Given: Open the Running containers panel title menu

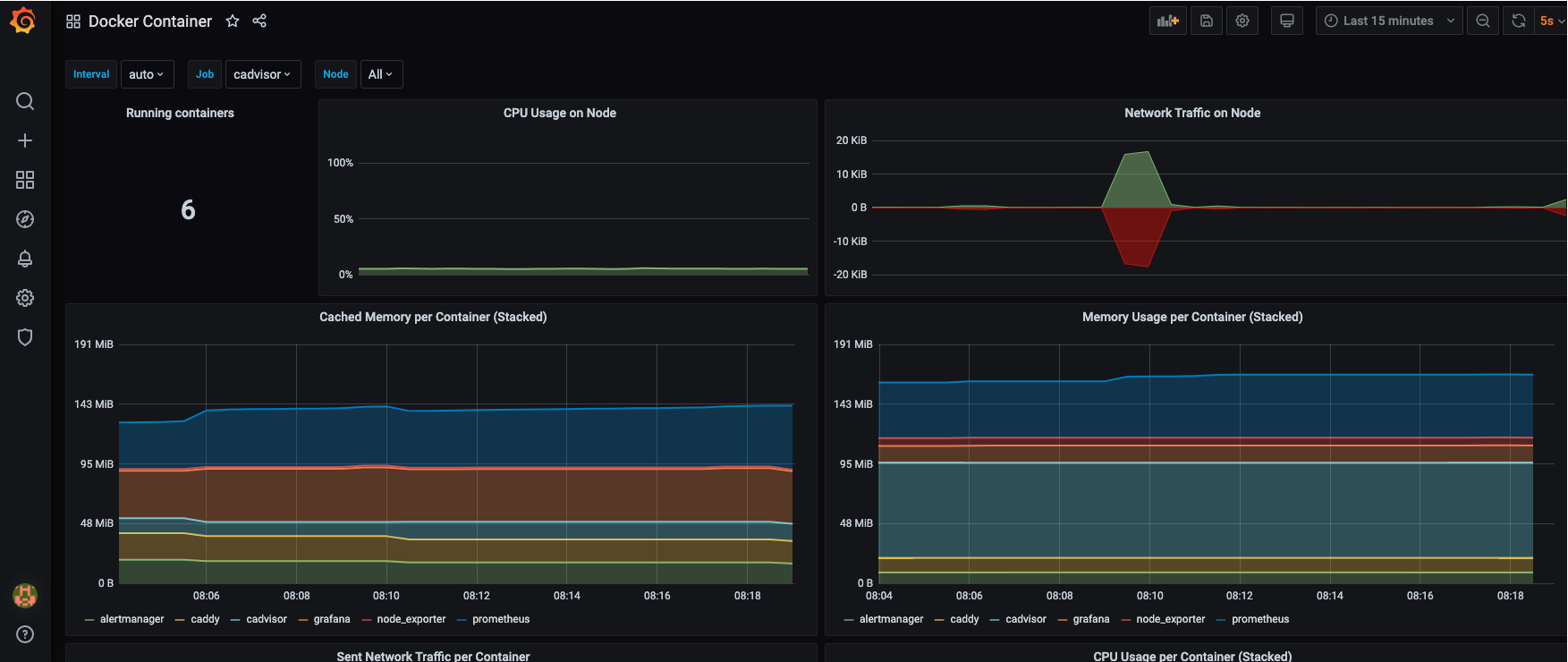Looking at the screenshot, I should (180, 113).
